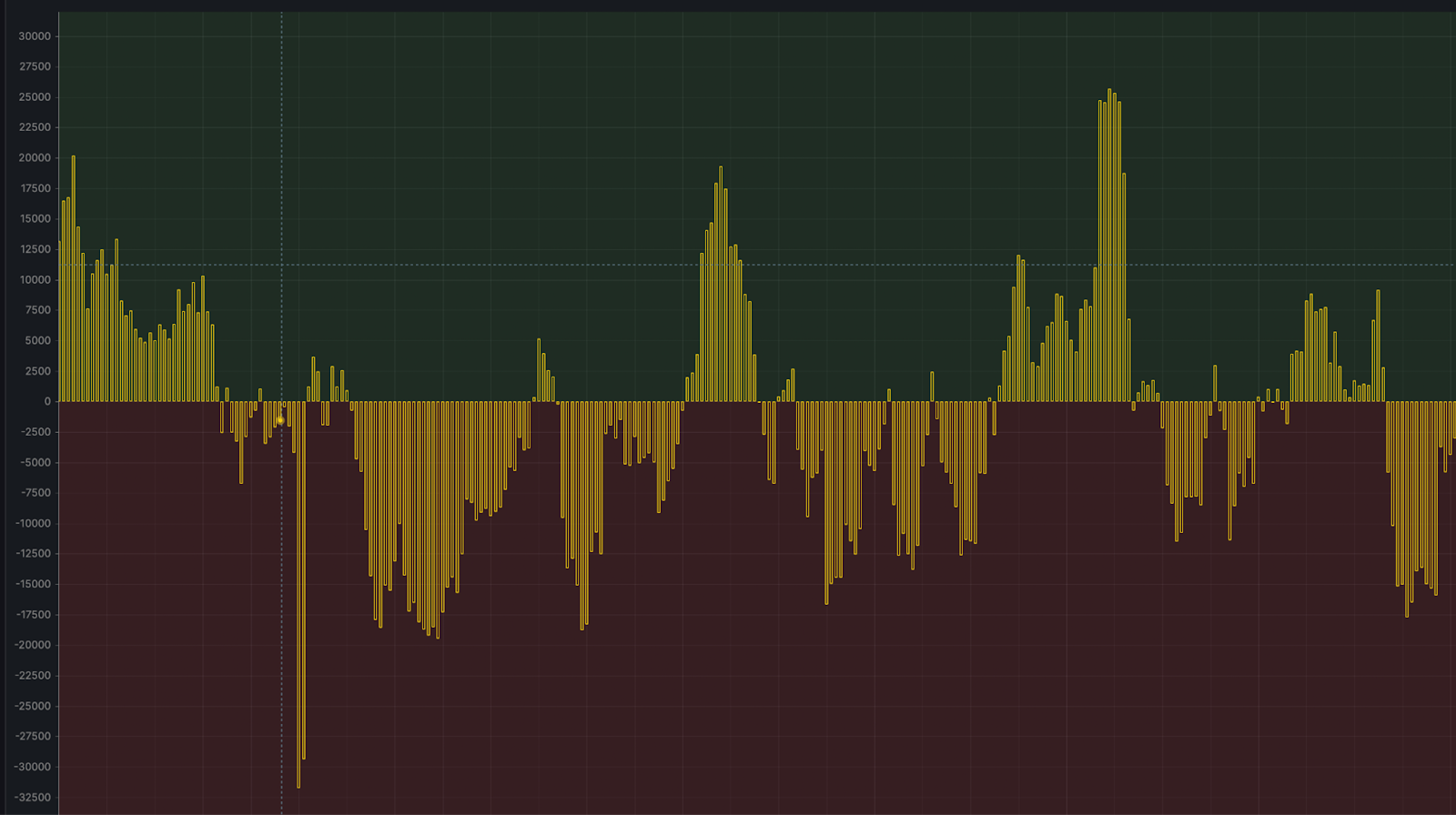Viewport: 1456px width, 815px height.
Task: Select the 15000 axis value
Action: point(35,218)
